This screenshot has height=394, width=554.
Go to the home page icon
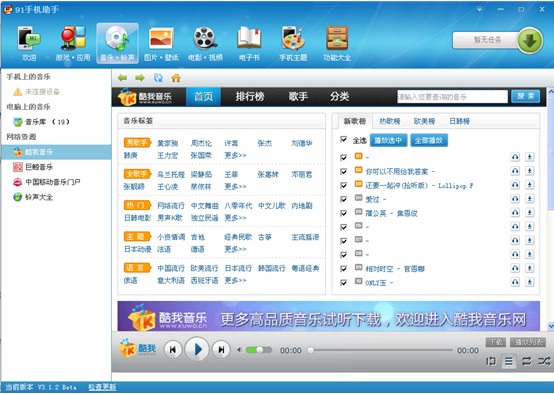pyautogui.click(x=176, y=78)
